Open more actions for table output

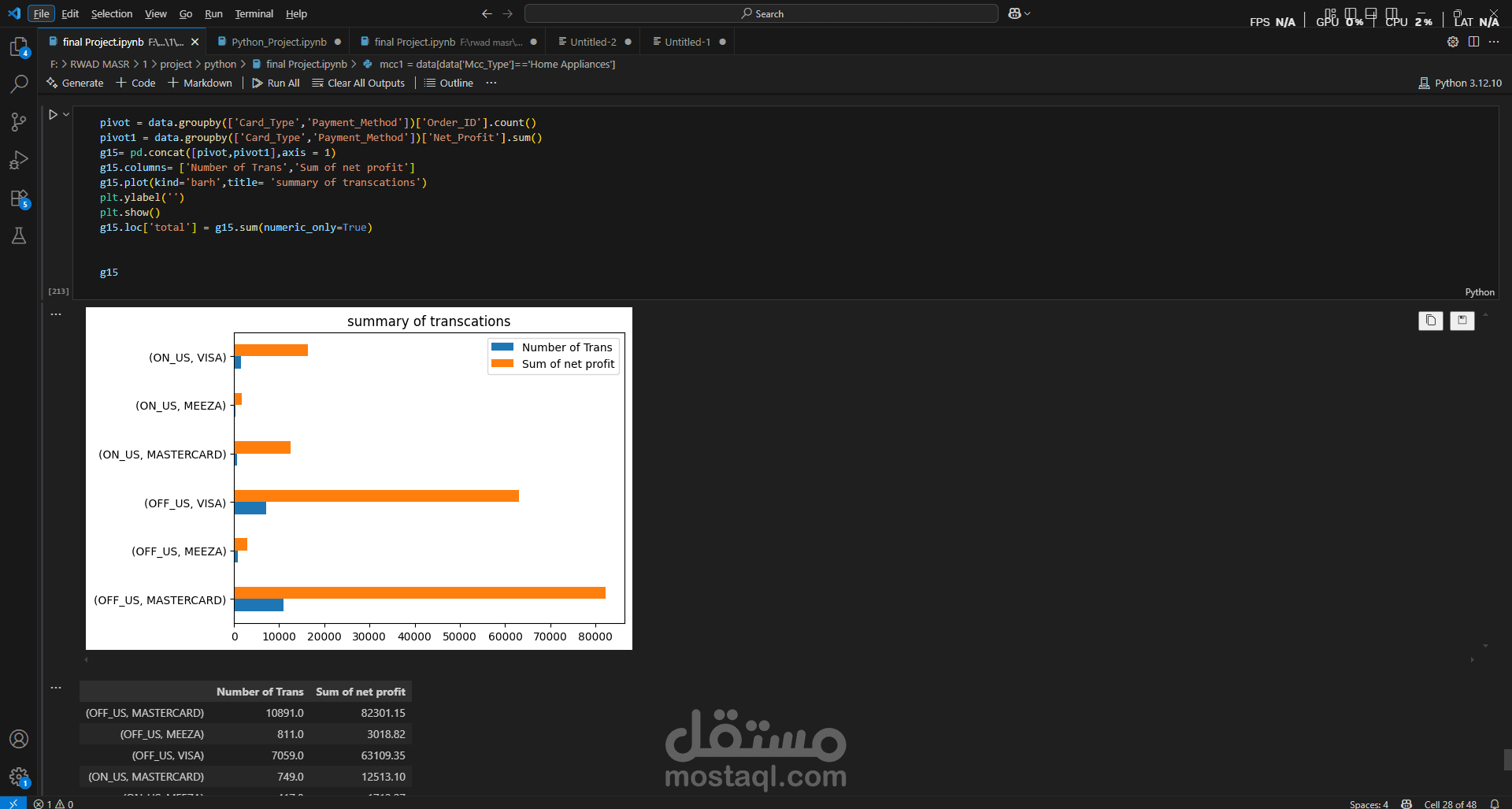(56, 688)
